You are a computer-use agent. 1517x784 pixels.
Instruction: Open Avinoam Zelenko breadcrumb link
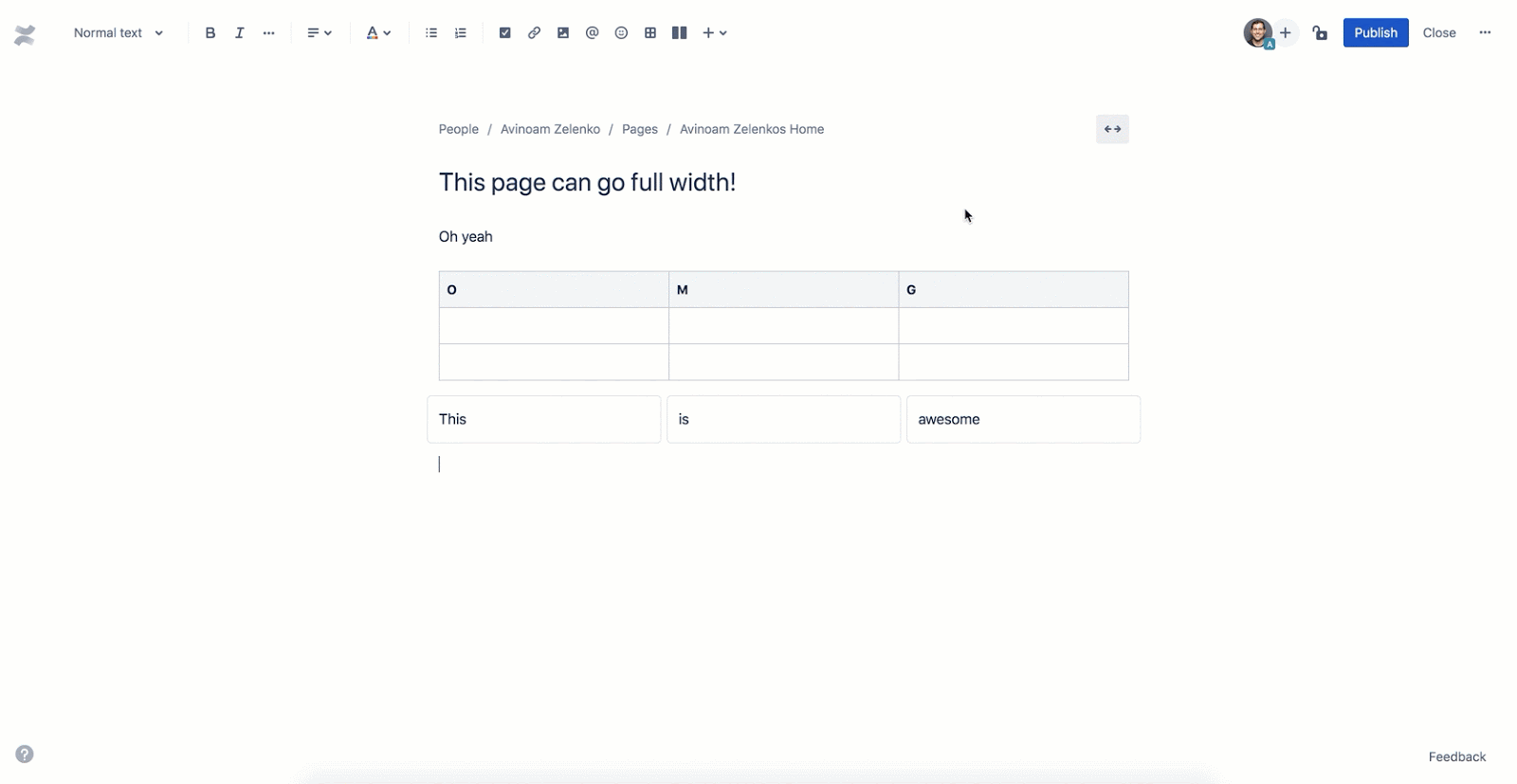tap(550, 129)
